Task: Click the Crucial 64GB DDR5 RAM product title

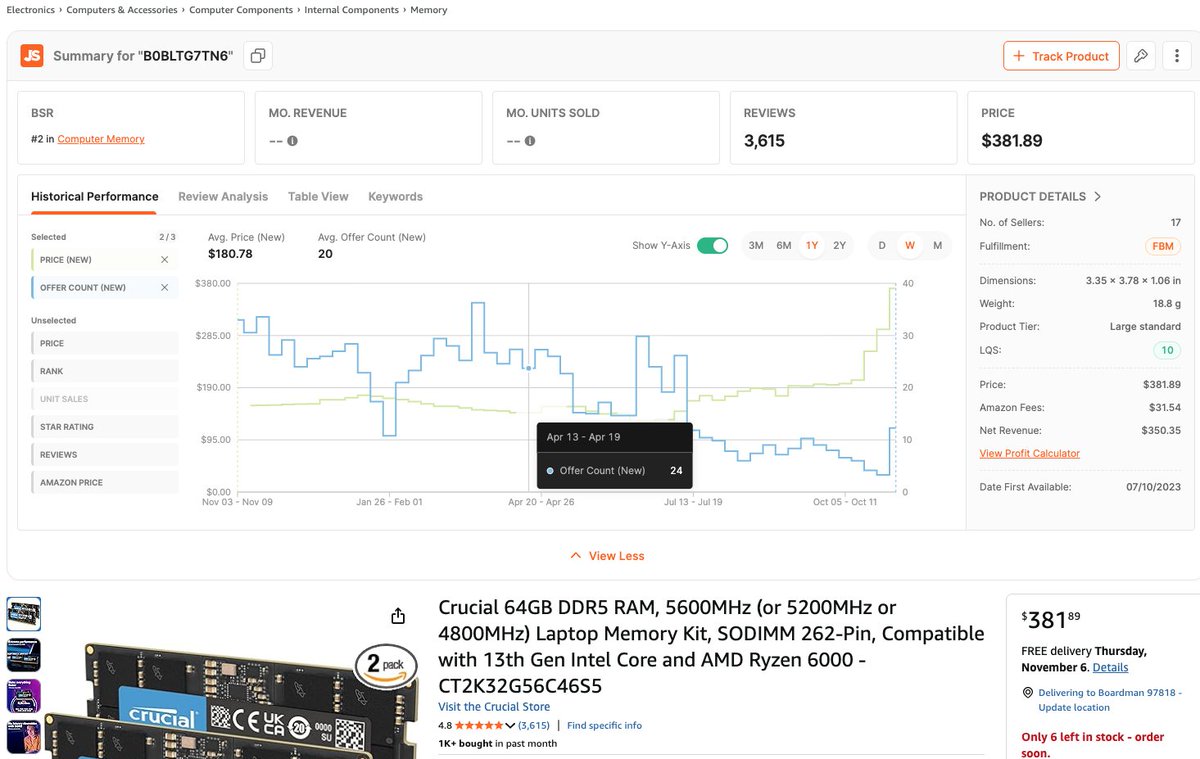Action: [x=711, y=647]
